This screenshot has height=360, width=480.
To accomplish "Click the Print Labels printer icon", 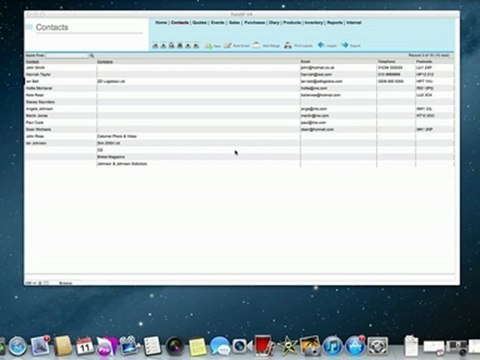I will point(288,45).
